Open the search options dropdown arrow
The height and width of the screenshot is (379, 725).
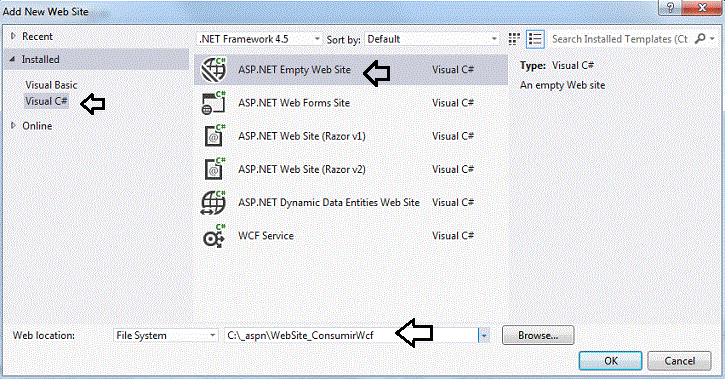click(713, 39)
